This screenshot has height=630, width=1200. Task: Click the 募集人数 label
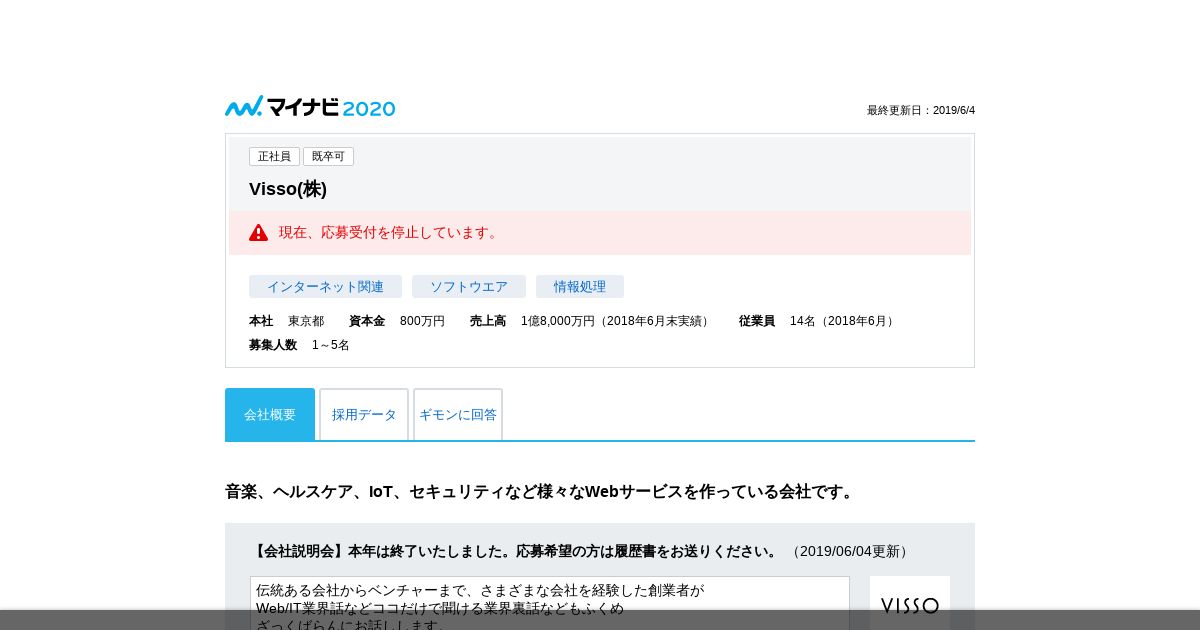[273, 345]
